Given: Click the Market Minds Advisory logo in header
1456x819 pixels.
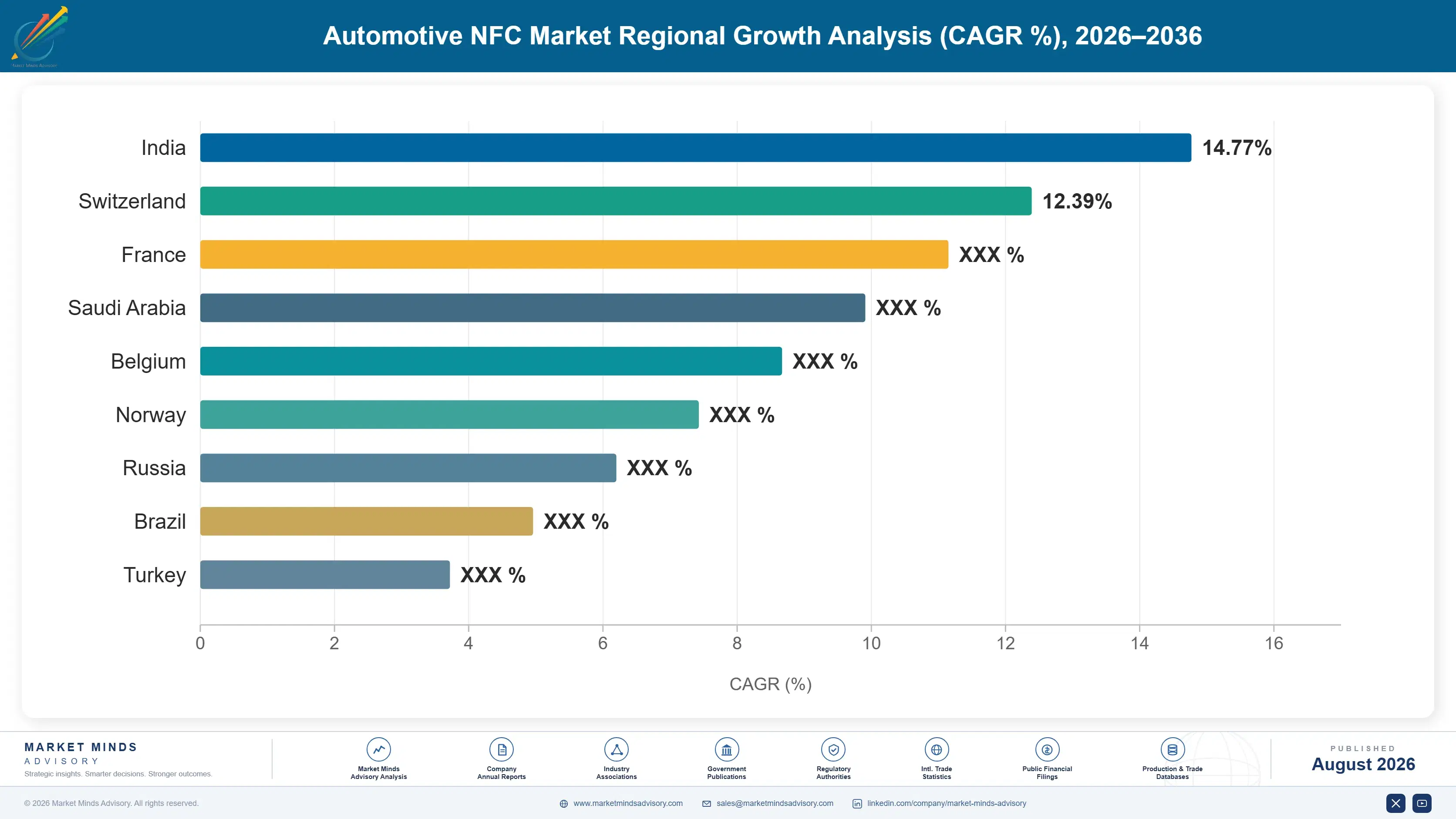Looking at the screenshot, I should pos(40,37).
